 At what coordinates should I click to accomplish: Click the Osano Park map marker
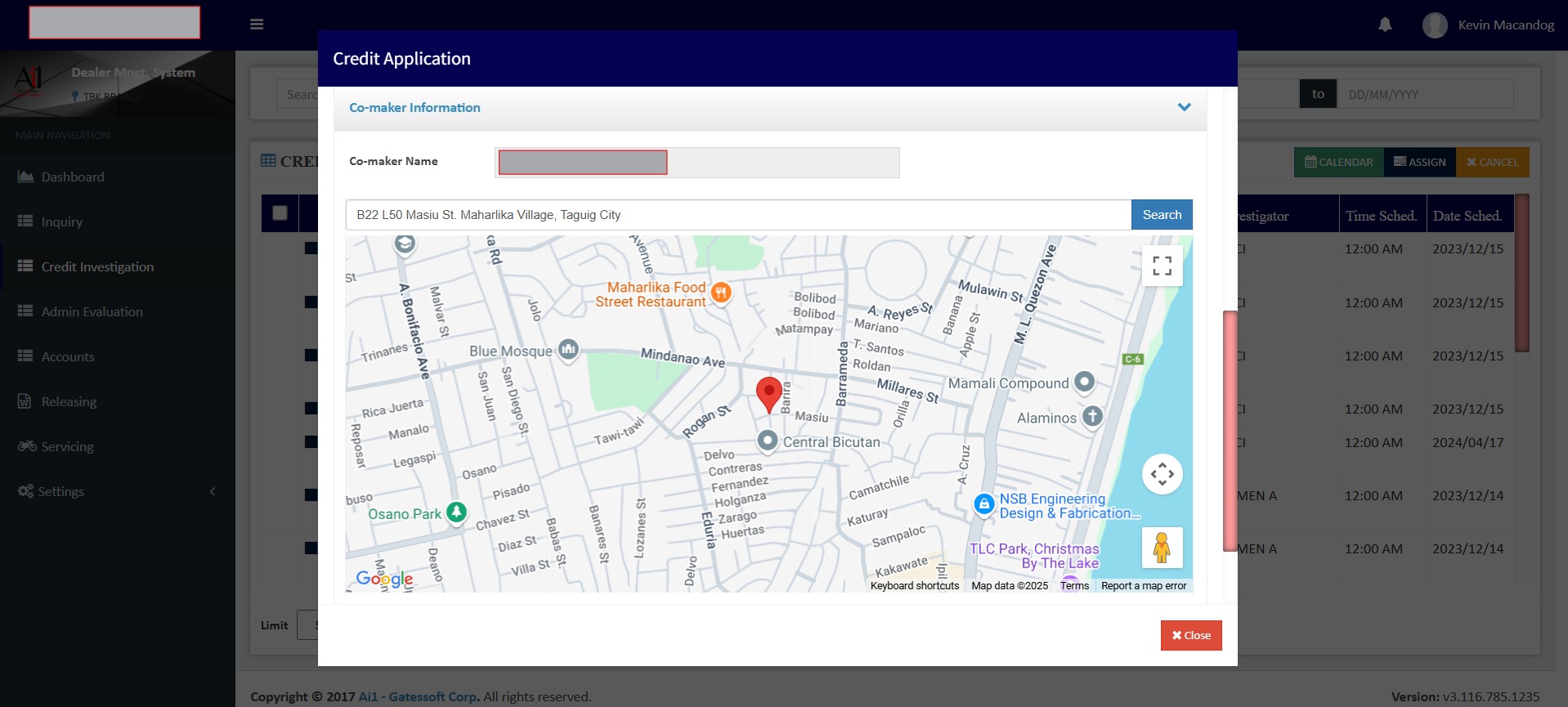[x=456, y=512]
